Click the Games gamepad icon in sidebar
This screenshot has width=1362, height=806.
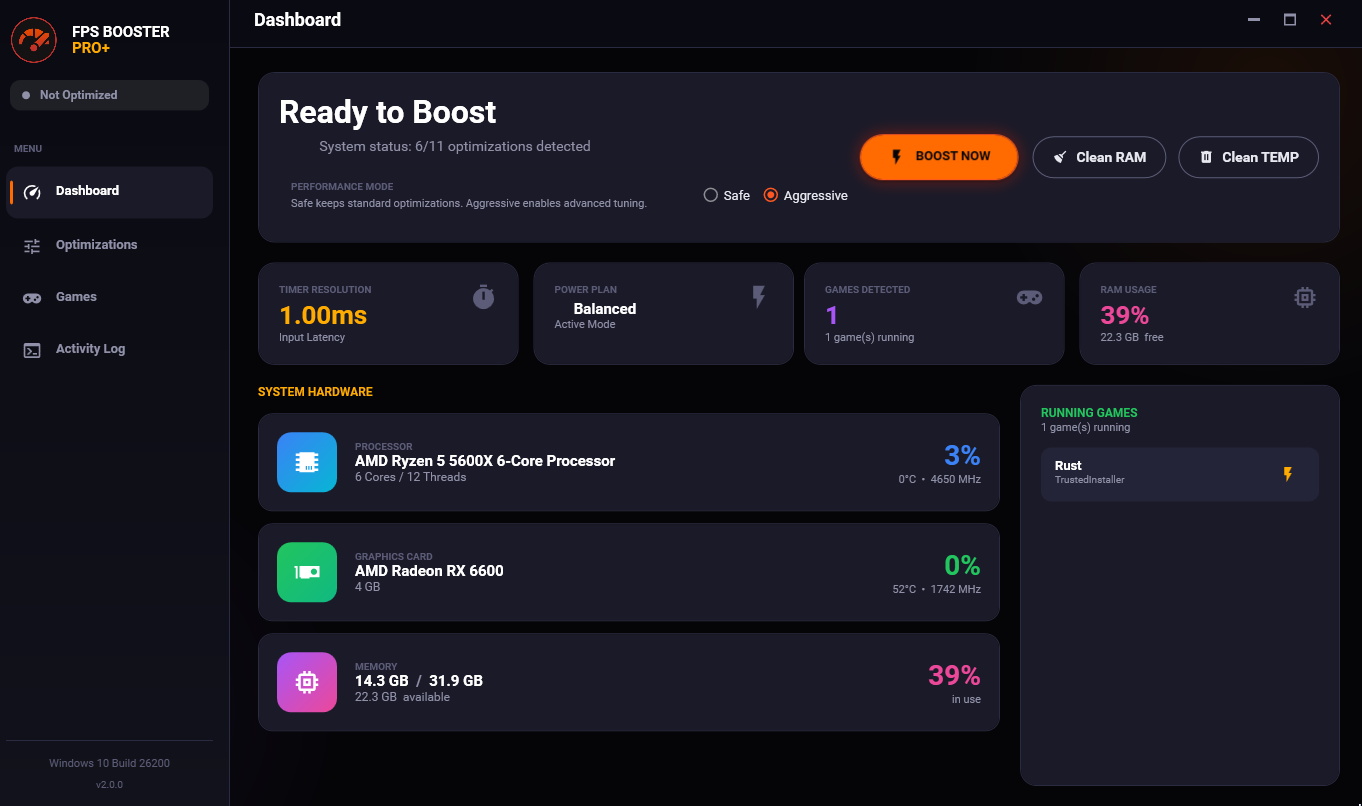32,296
